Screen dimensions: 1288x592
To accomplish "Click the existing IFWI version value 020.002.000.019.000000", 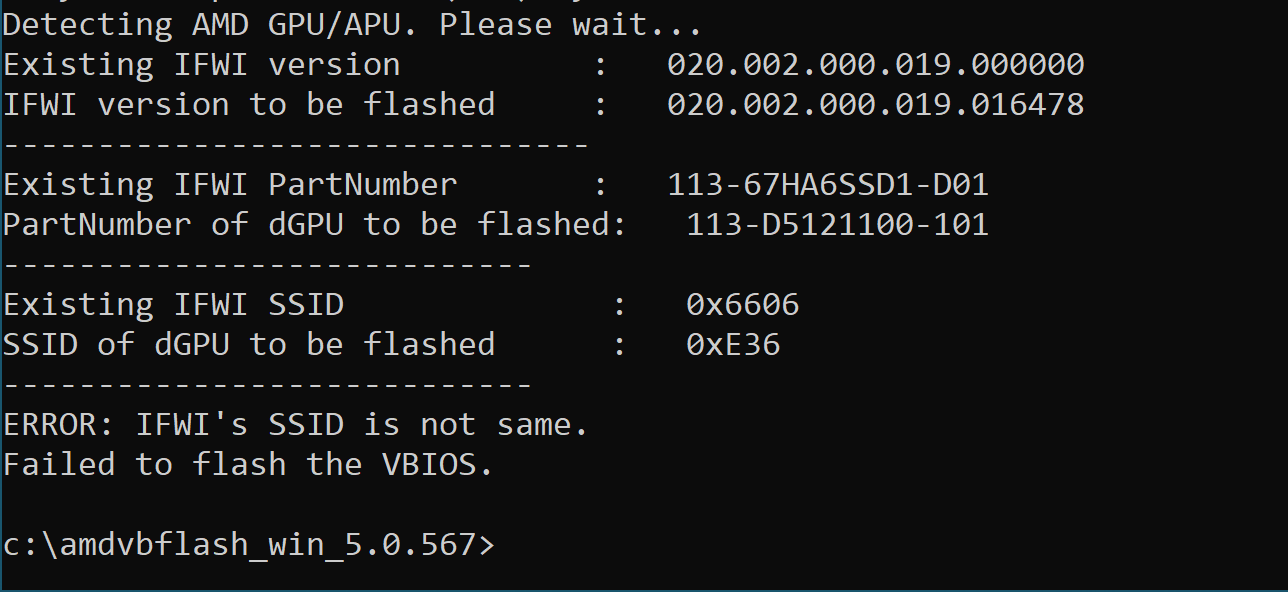I will coord(875,65).
